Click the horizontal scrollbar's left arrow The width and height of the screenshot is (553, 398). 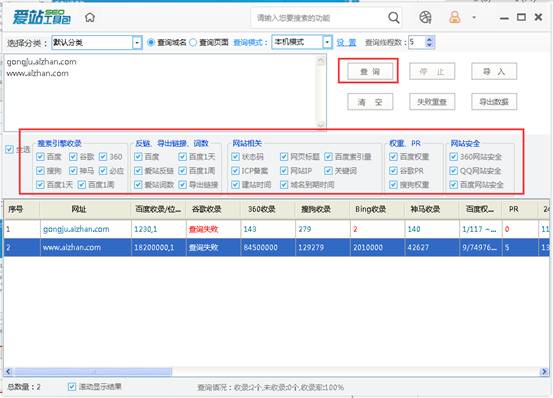tap(9, 371)
